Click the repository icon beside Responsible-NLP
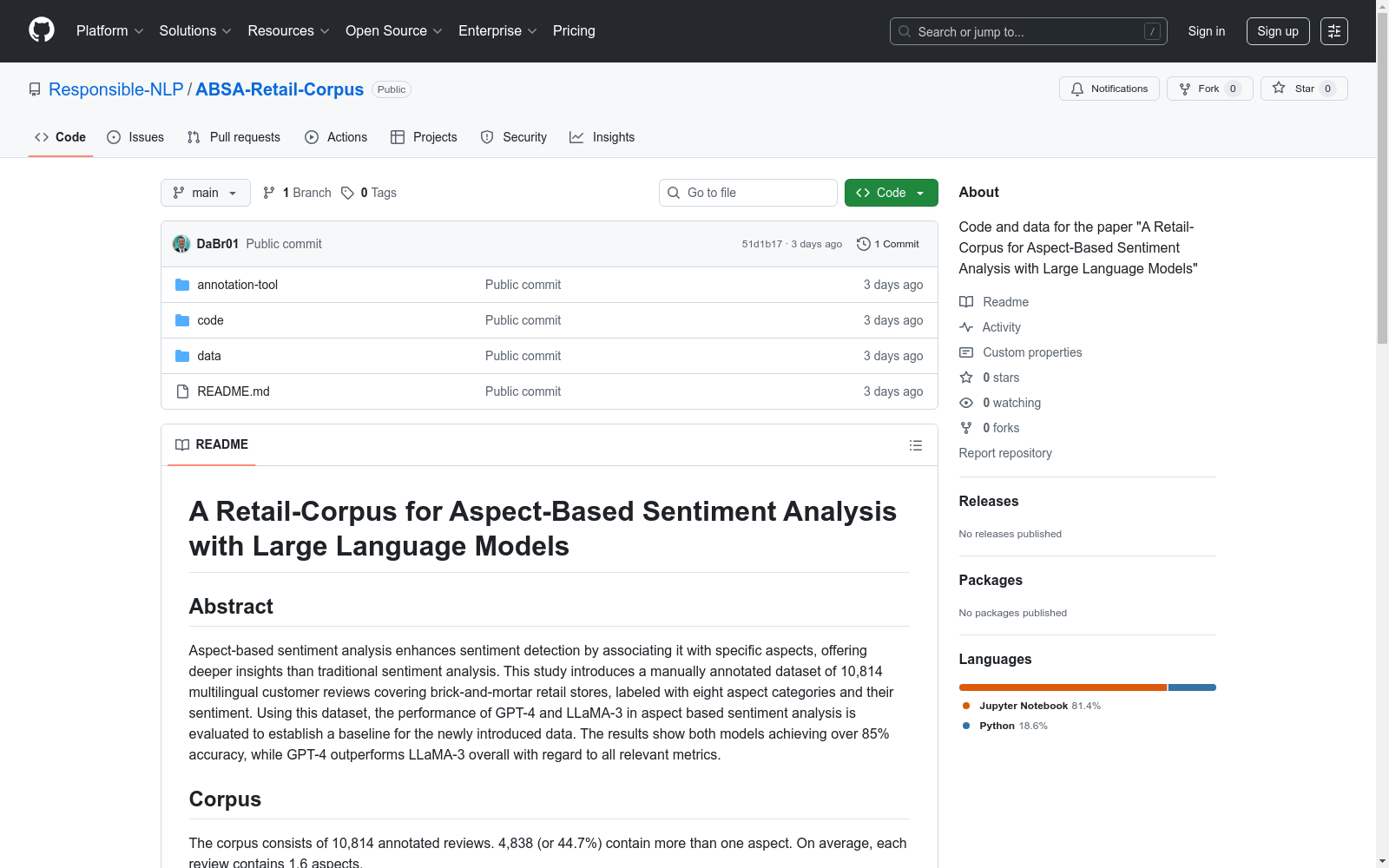This screenshot has height=868, width=1389. click(35, 89)
